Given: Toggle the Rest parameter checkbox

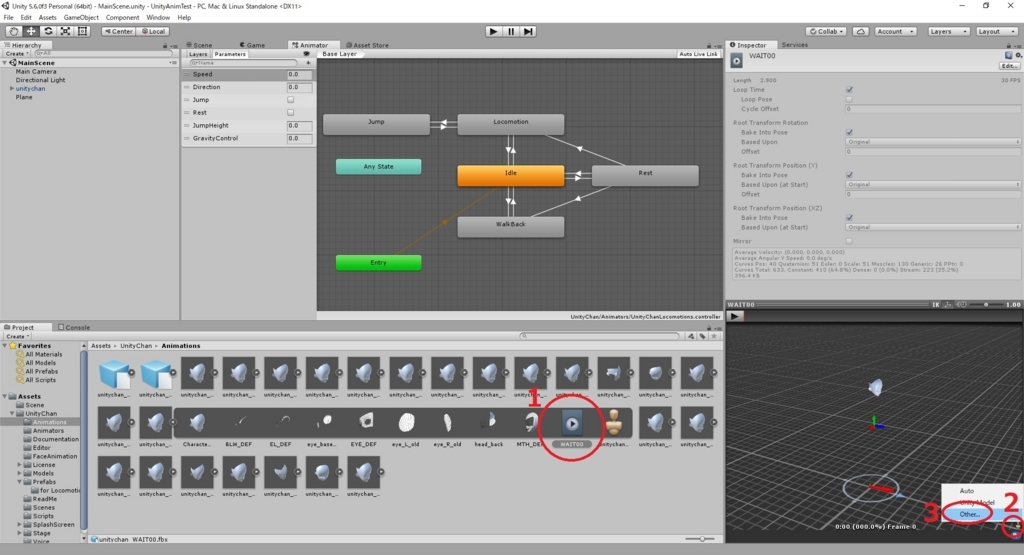Looking at the screenshot, I should click(291, 112).
